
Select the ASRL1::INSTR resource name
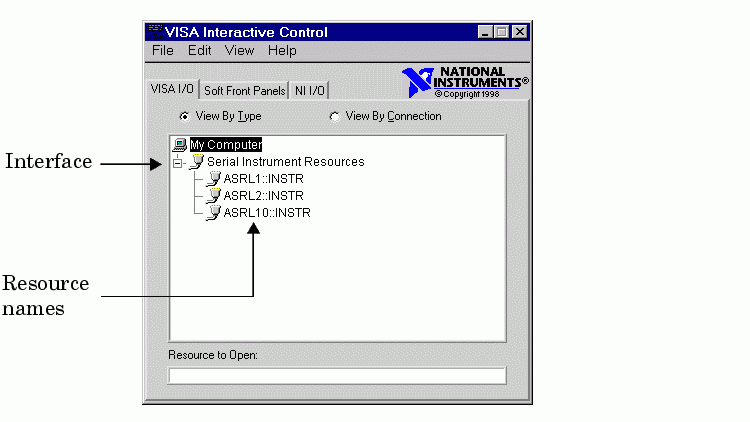[x=264, y=178]
